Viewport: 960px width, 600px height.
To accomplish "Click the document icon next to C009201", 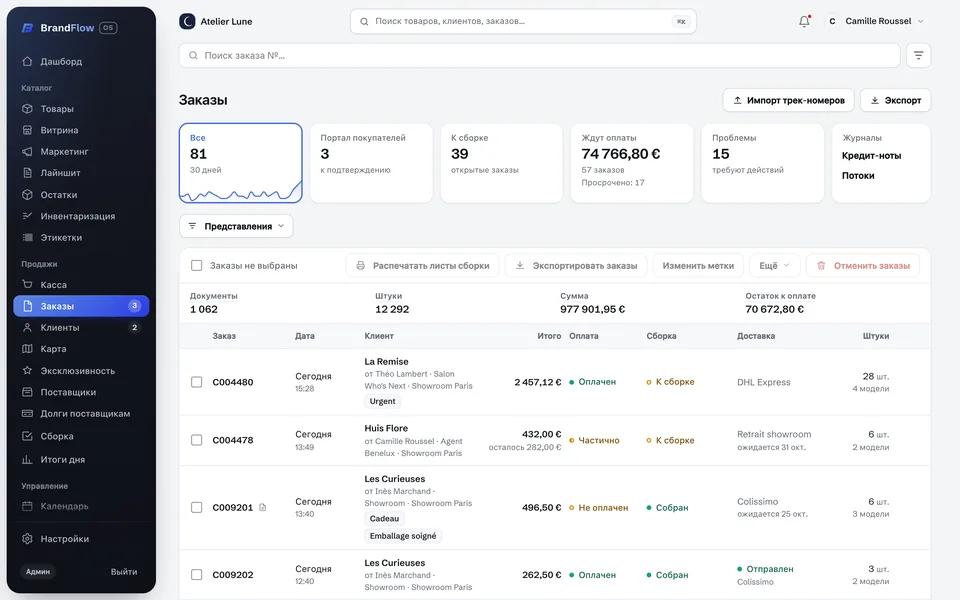I will pyautogui.click(x=263, y=507).
